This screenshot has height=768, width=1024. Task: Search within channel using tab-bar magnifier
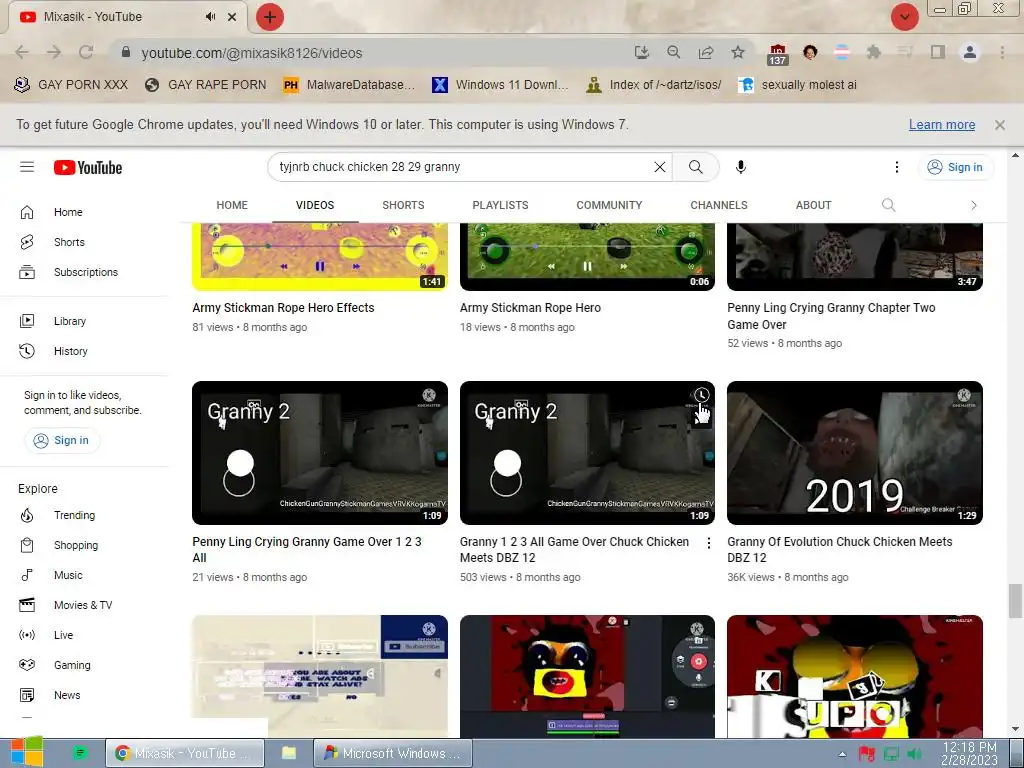pyautogui.click(x=888, y=205)
